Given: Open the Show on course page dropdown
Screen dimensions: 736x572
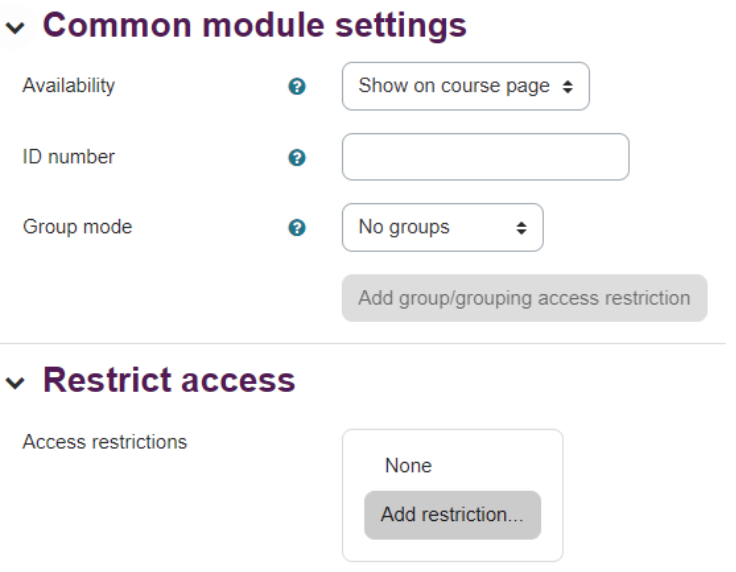Looking at the screenshot, I should point(466,86).
